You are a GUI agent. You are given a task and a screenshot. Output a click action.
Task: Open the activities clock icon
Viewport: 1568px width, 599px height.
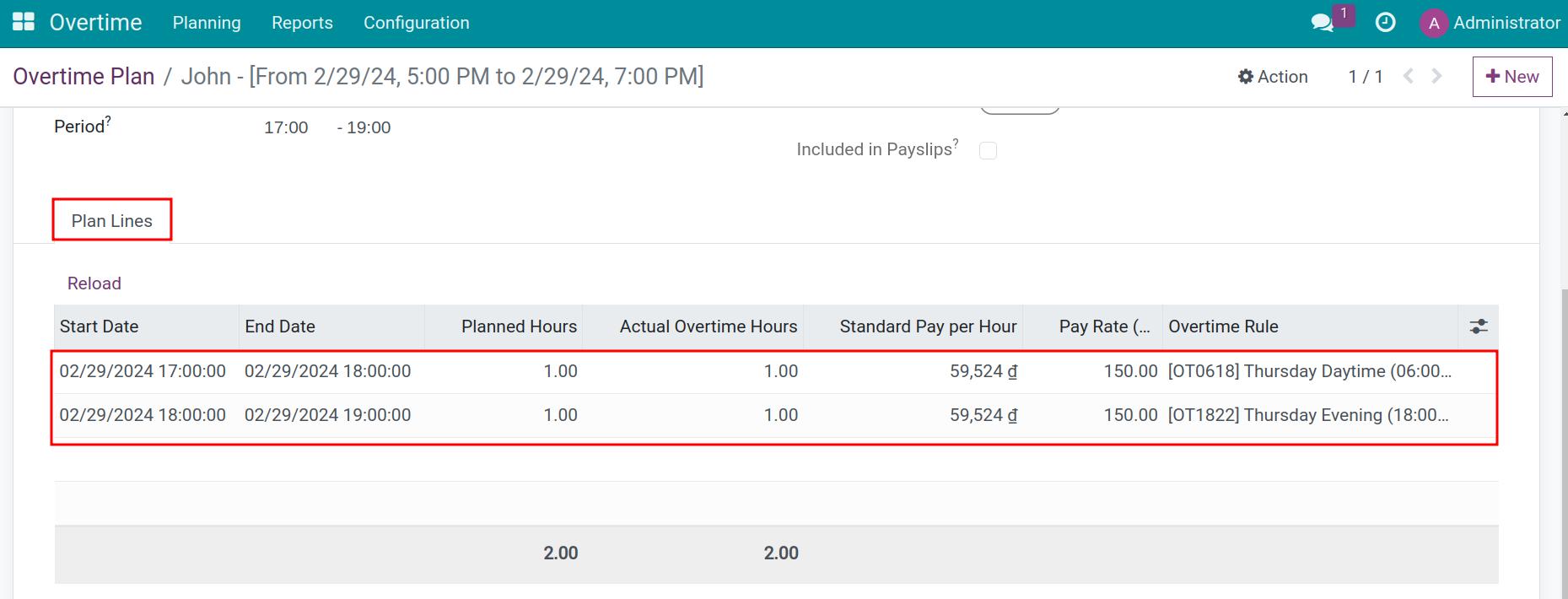point(1385,23)
